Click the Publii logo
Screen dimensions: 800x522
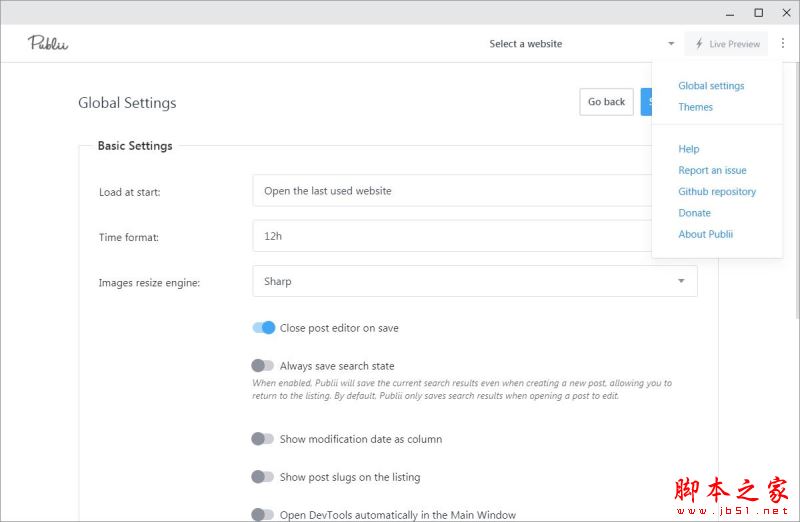[48, 43]
